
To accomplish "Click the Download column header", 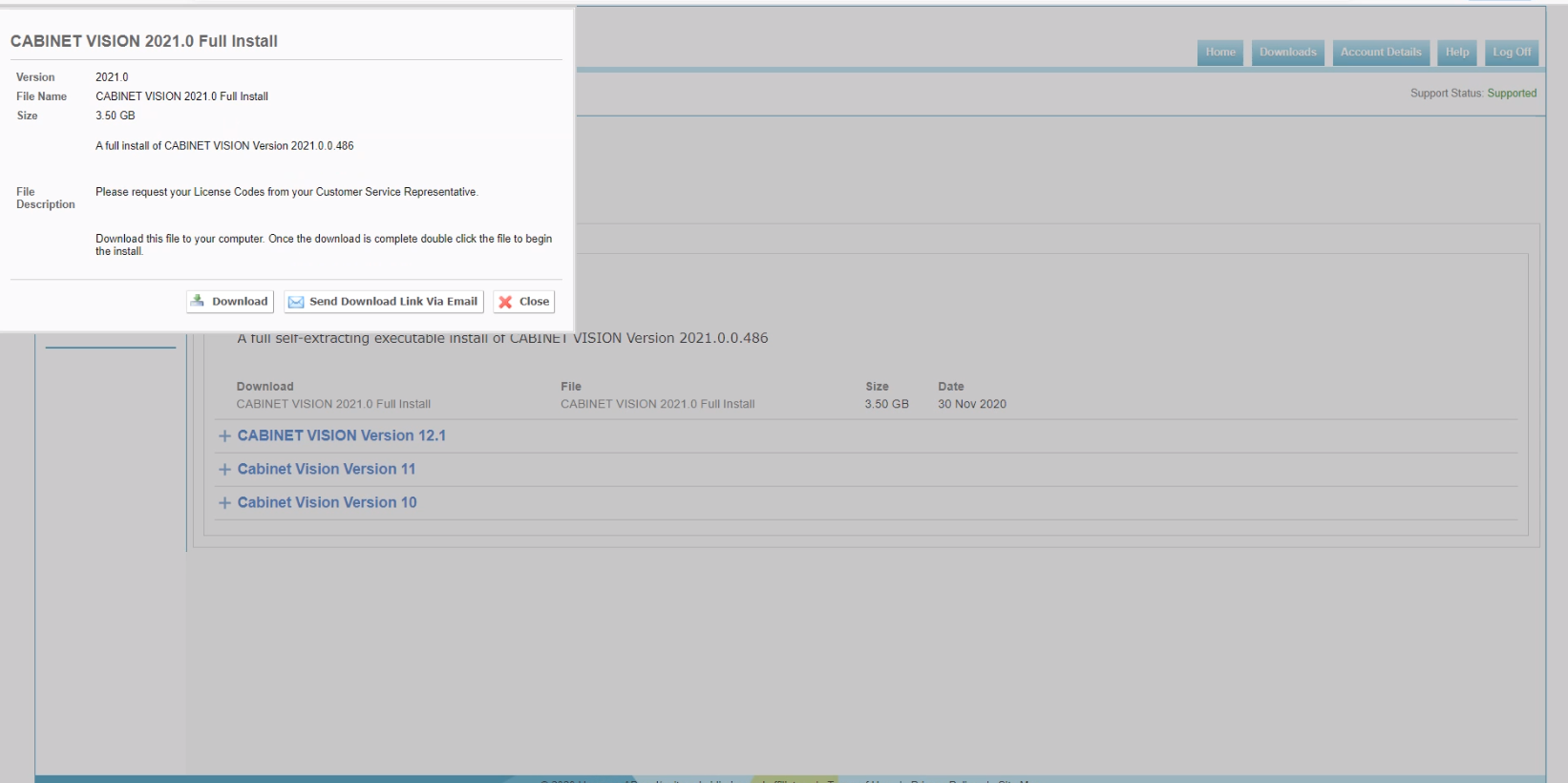I will pyautogui.click(x=265, y=387).
